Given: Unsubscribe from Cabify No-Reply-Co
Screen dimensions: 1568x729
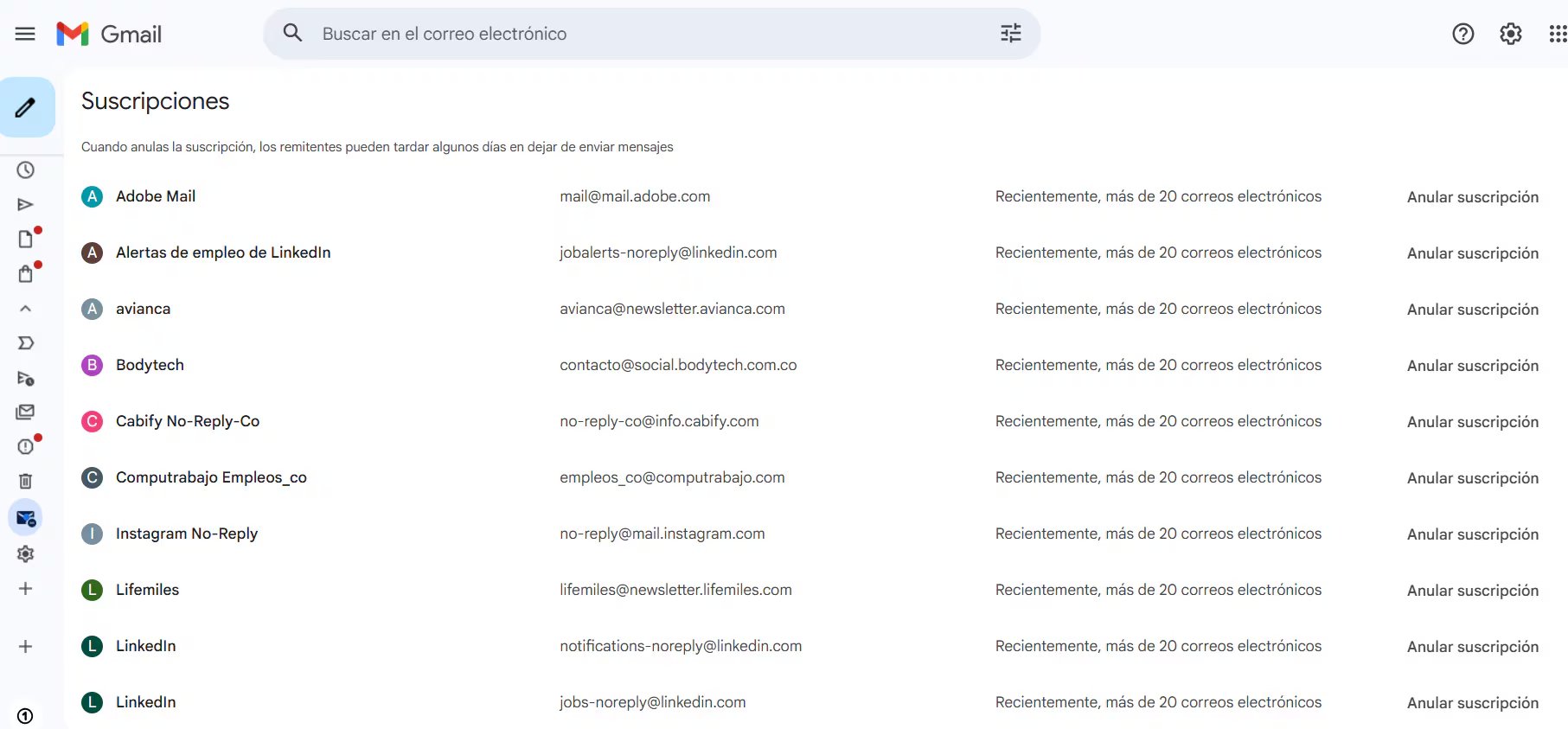Looking at the screenshot, I should (1472, 421).
